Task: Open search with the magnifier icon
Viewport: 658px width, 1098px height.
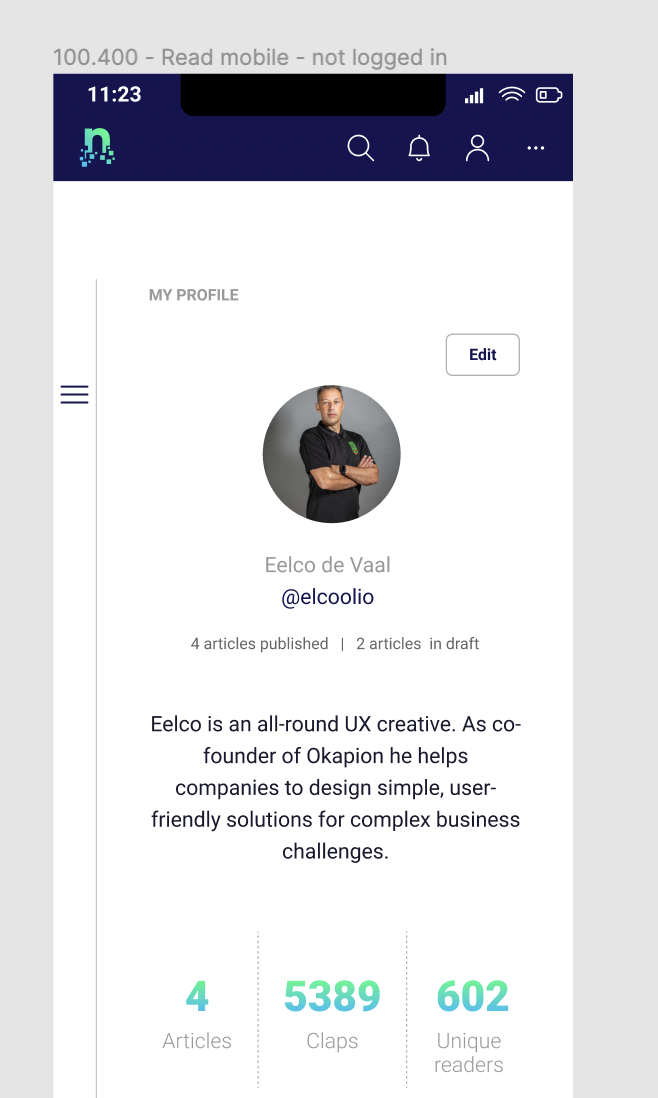Action: [x=360, y=149]
